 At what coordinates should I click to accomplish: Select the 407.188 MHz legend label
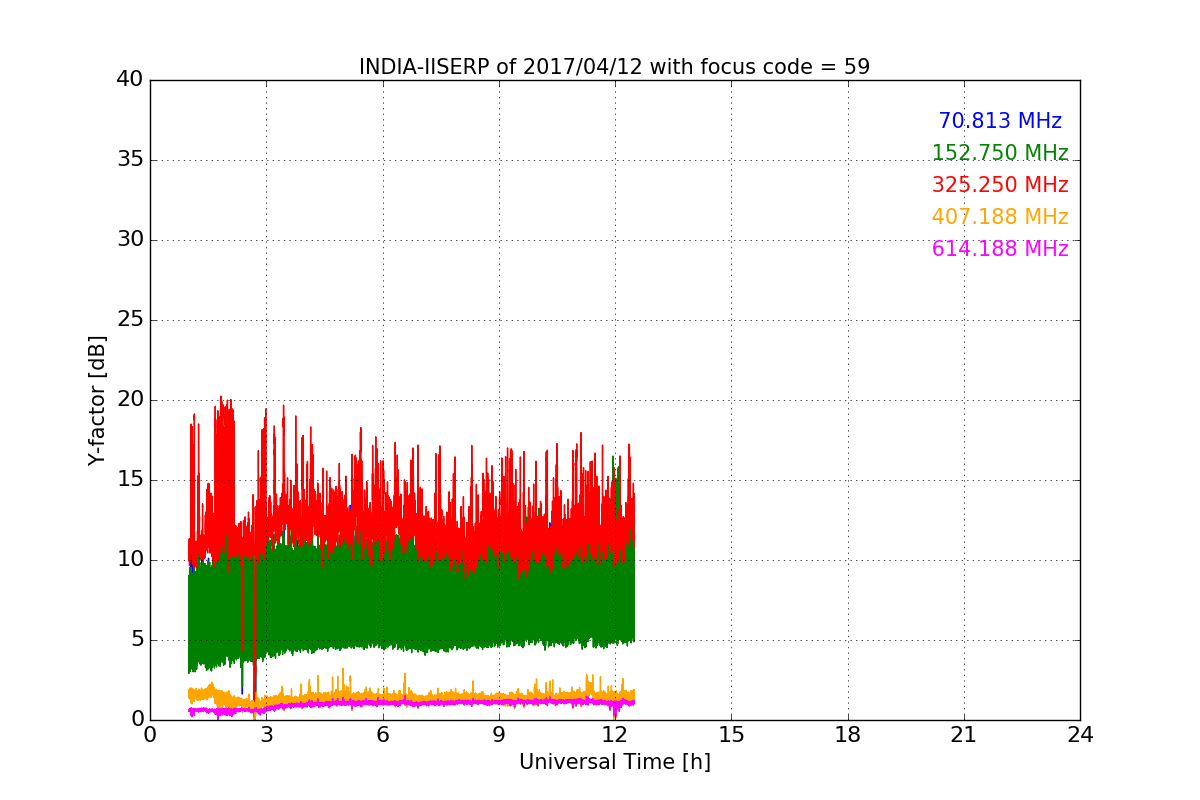click(x=1000, y=217)
